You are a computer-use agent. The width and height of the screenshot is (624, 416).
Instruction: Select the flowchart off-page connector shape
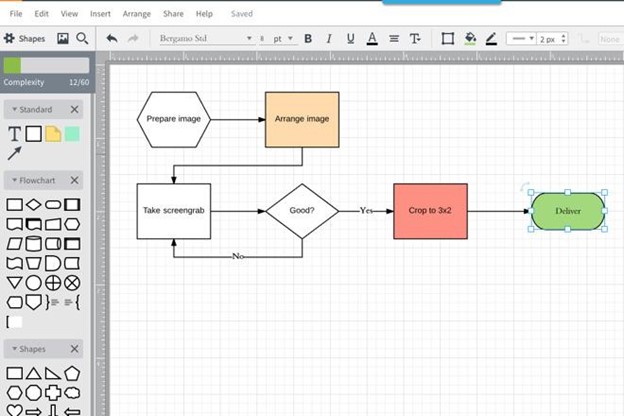click(33, 302)
